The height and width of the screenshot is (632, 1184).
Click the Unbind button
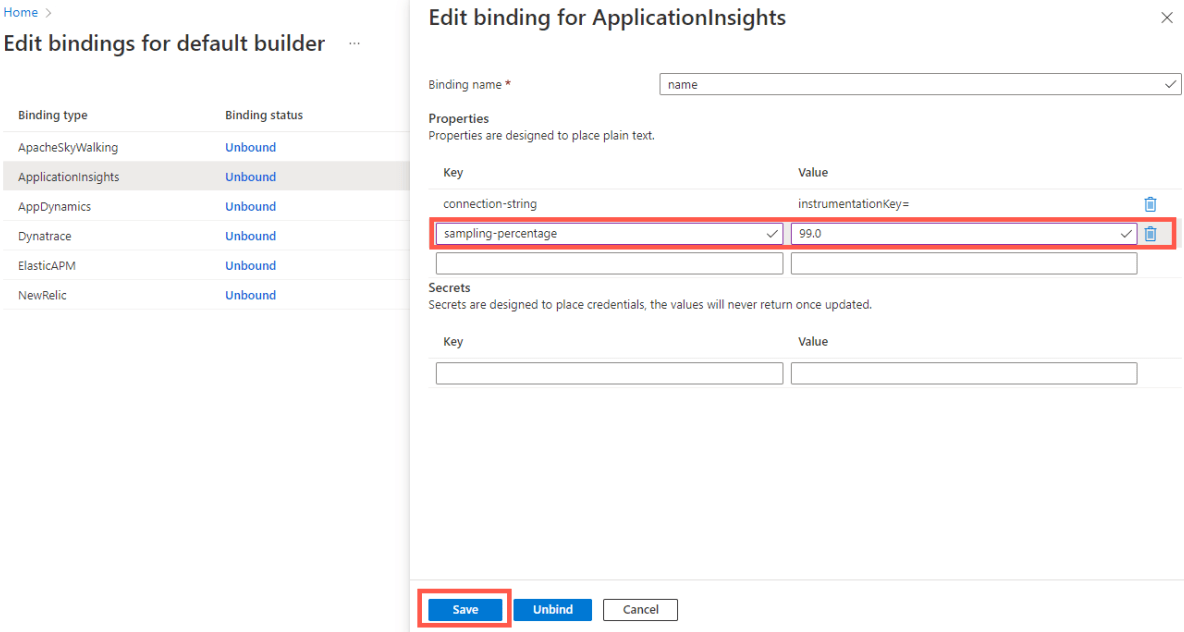click(552, 609)
